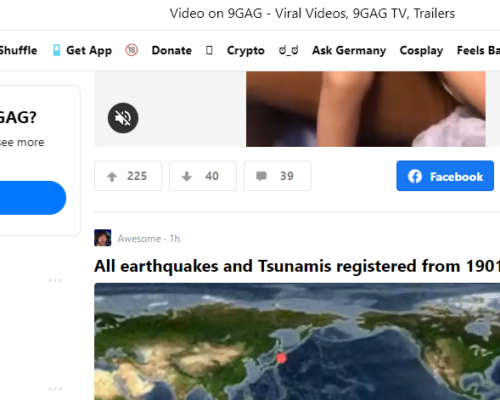Open the Get App link
This screenshot has width=500, height=400.
pos(89,50)
